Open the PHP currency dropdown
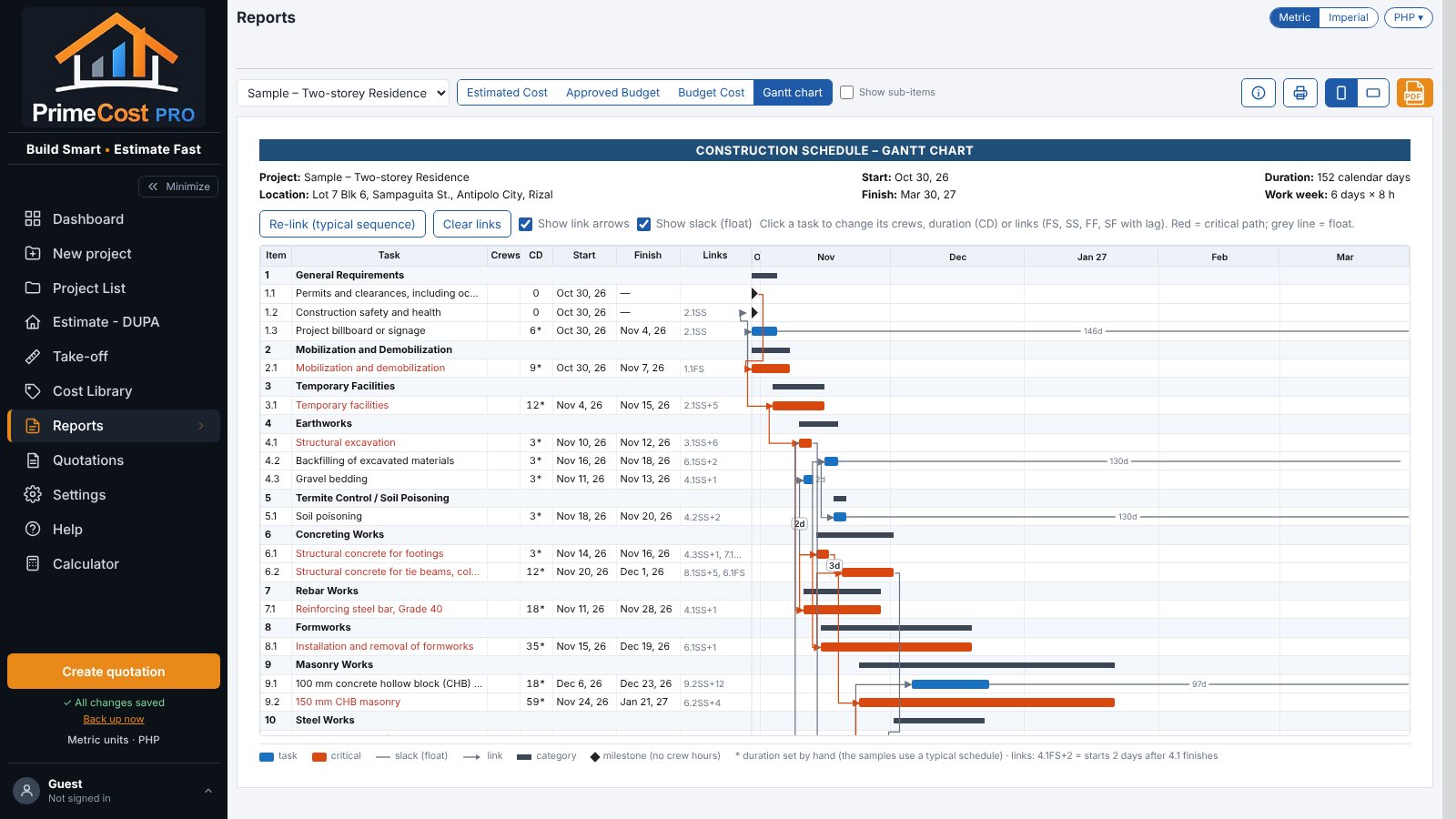This screenshot has height=819, width=1456. [1408, 17]
